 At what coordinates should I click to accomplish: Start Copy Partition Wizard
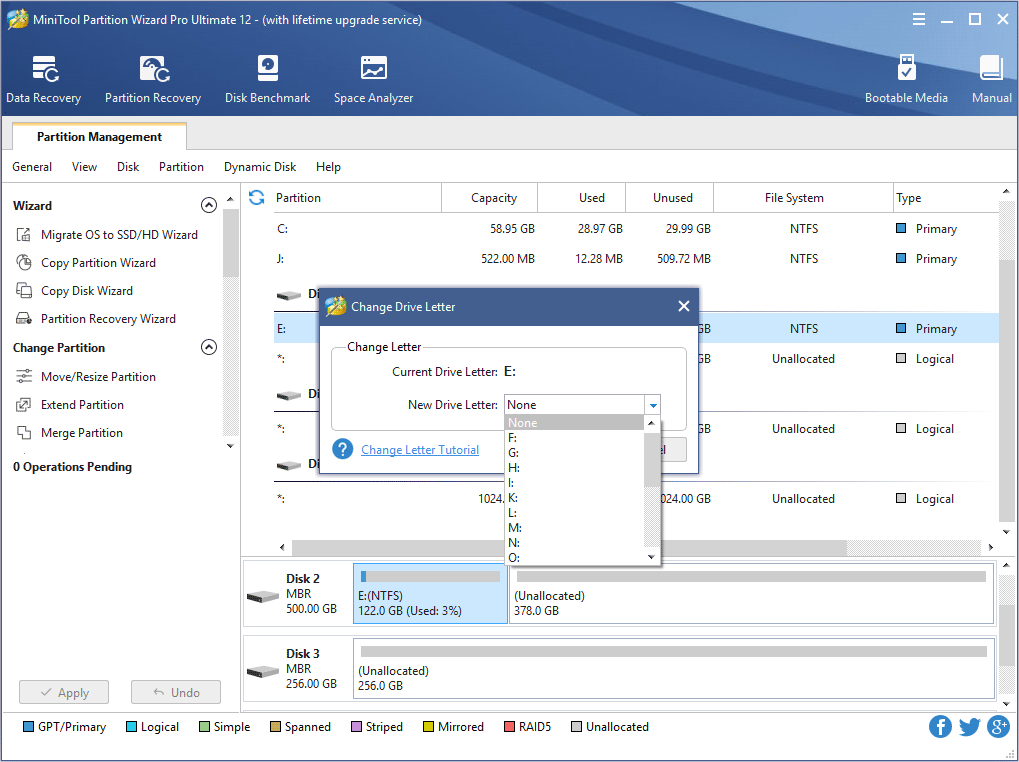(86, 262)
